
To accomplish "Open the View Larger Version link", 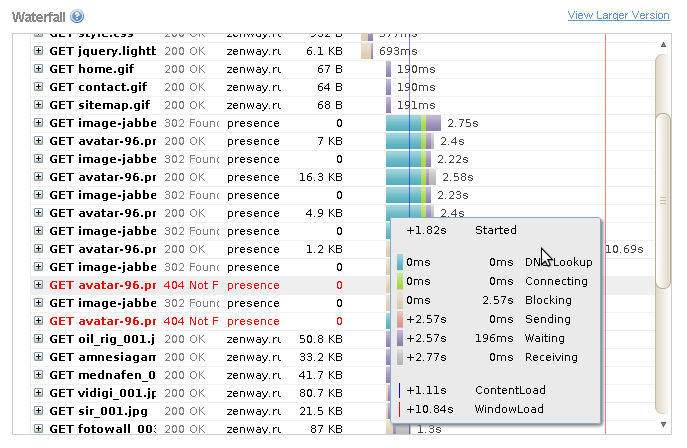I will (x=618, y=15).
